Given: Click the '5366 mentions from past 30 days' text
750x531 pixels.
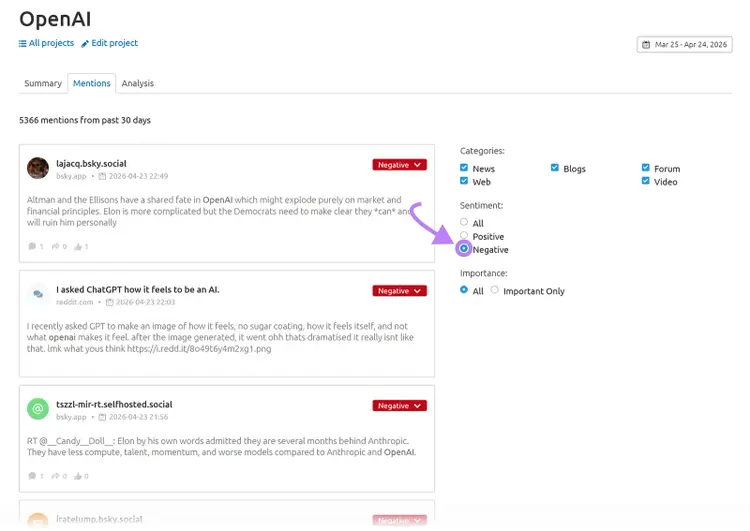Looking at the screenshot, I should 85,120.
